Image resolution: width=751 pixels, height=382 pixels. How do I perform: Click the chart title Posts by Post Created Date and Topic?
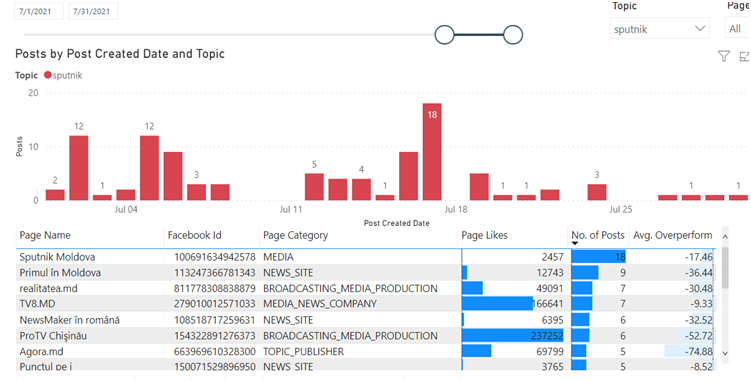pyautogui.click(x=120, y=54)
